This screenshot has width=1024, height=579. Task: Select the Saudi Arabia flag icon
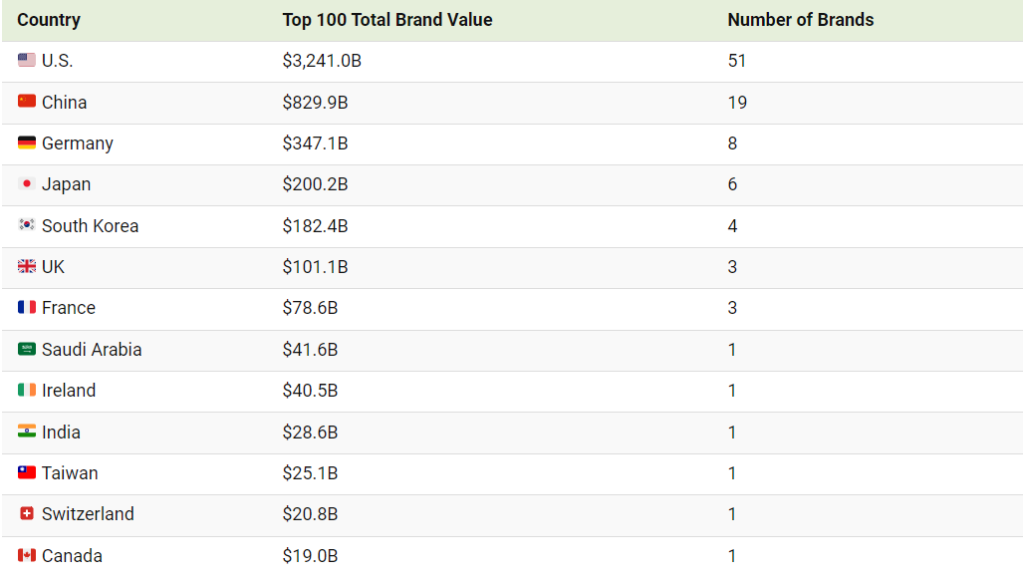tap(27, 349)
